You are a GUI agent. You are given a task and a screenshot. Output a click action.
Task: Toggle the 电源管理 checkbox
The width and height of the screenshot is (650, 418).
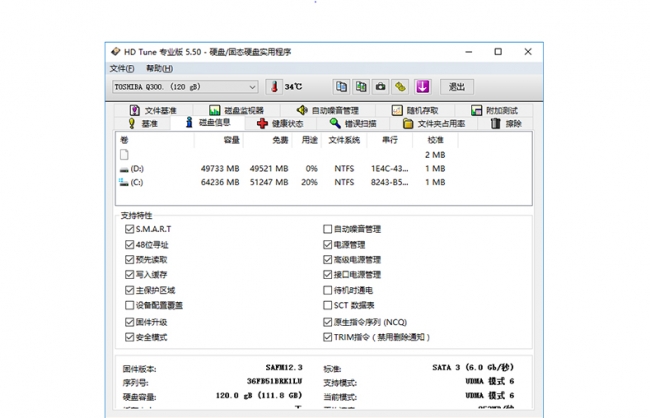327,245
